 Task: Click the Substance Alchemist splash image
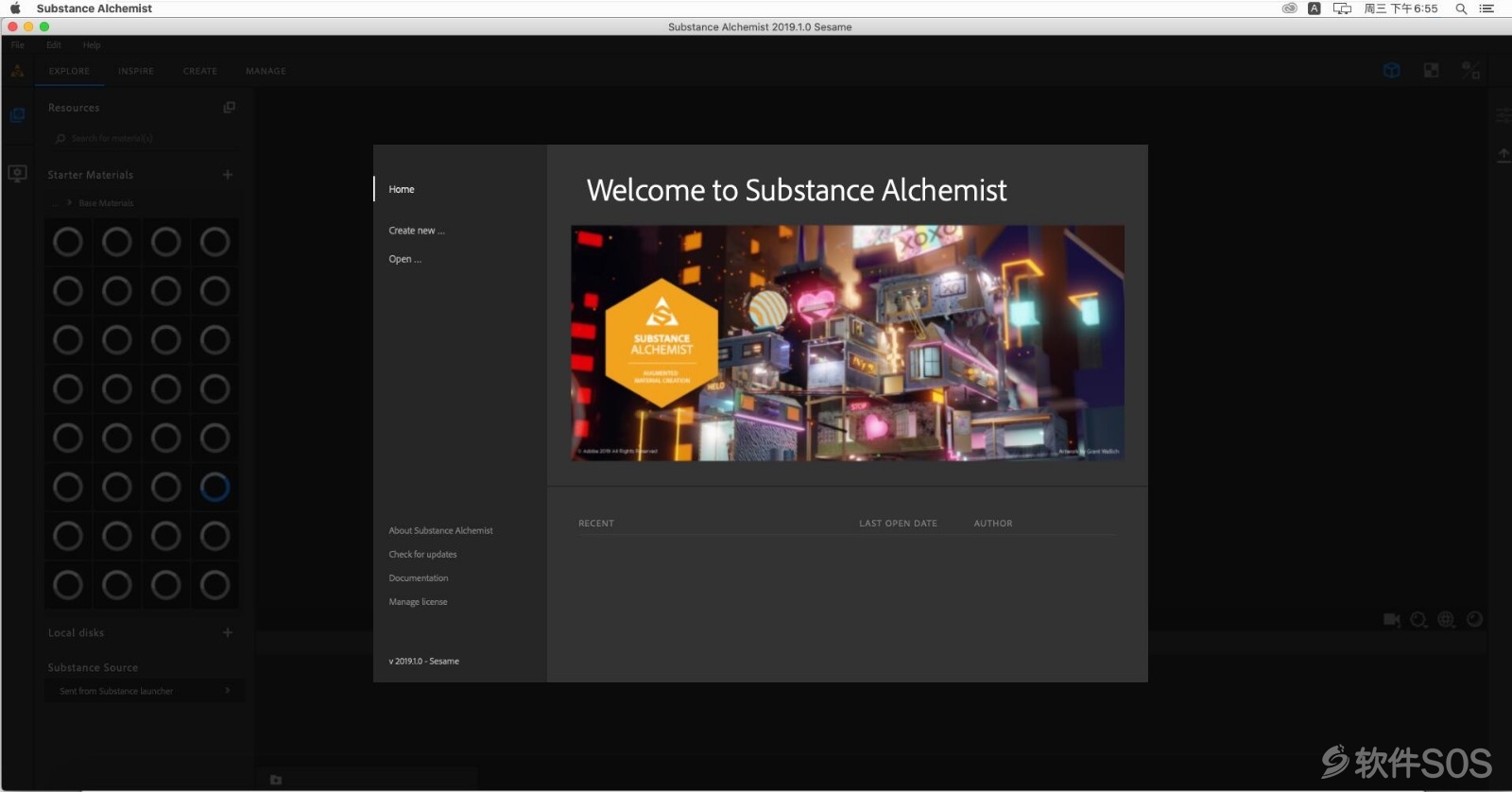(x=848, y=343)
